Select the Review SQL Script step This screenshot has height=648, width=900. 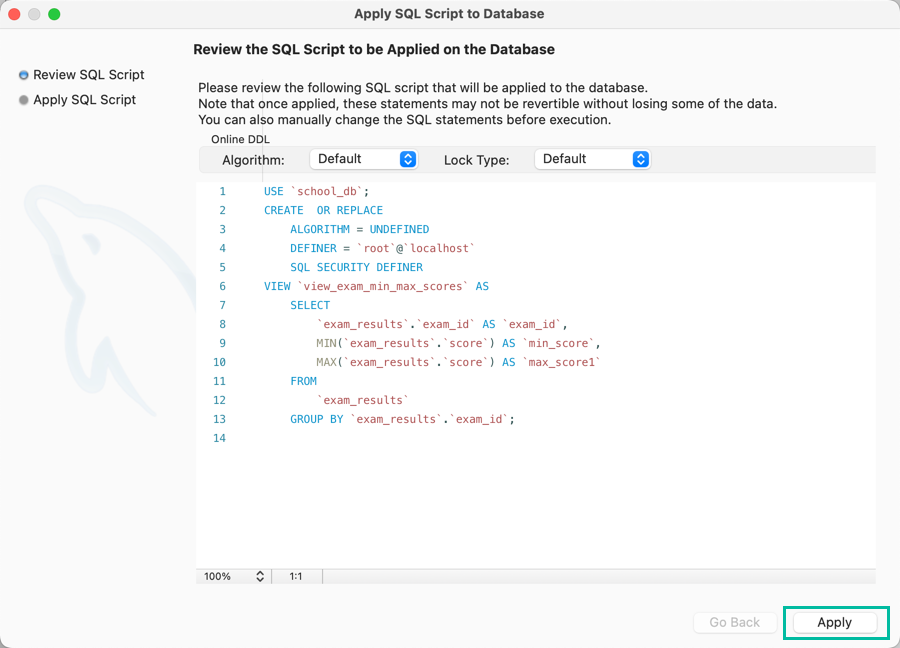tap(82, 75)
